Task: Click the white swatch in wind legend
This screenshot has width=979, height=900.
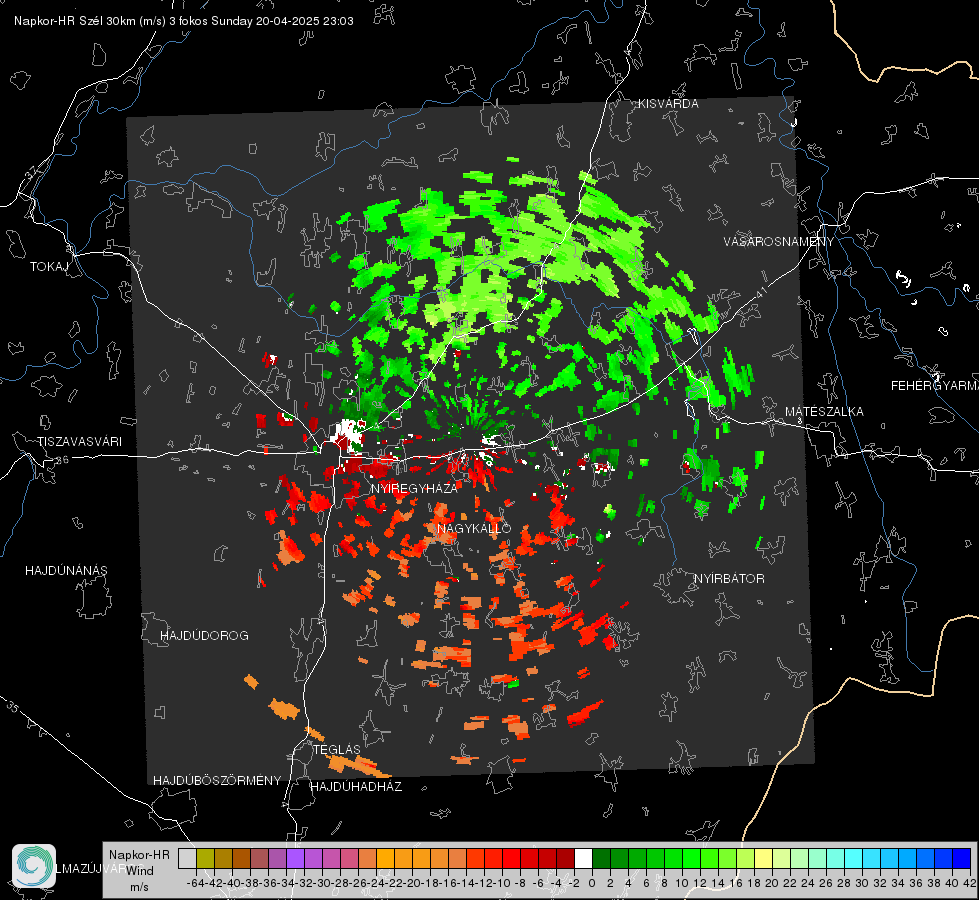Action: [583, 858]
